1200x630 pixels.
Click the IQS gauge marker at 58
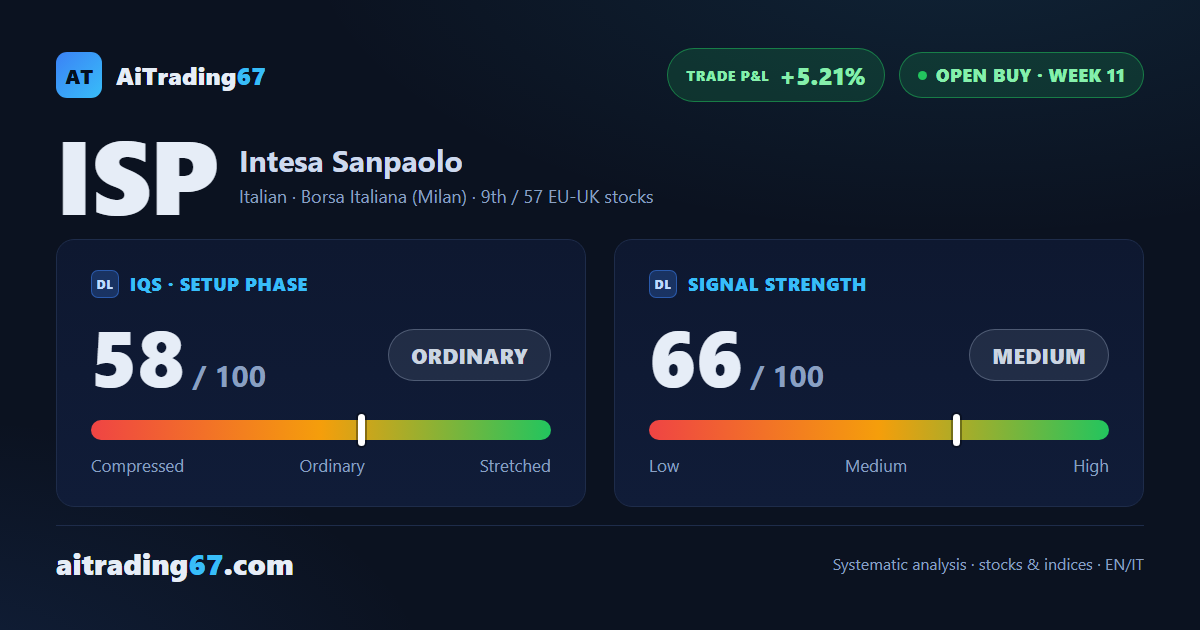coord(361,430)
